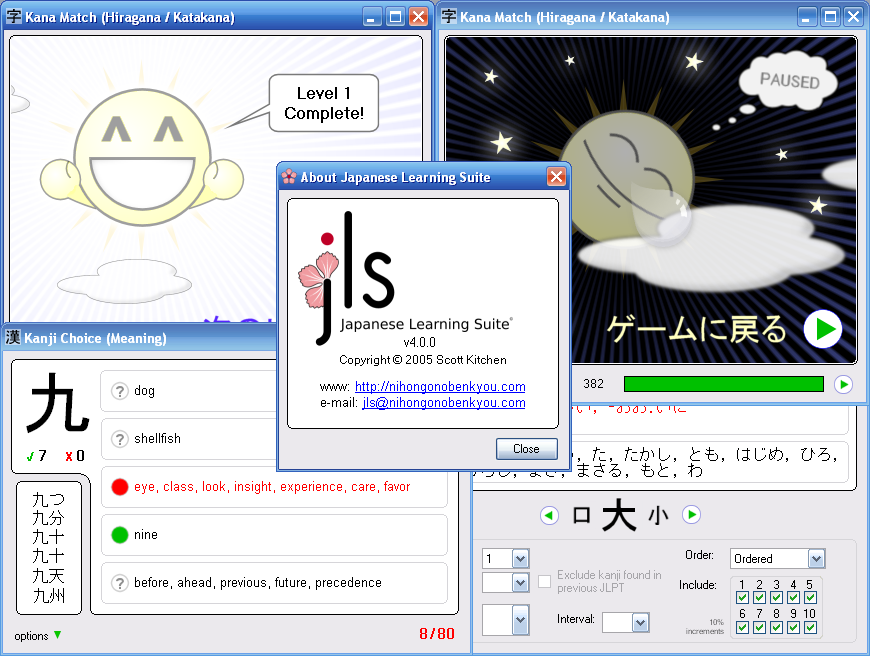Open the http://nihongonobenkyou.com link
The image size is (870, 656).
(x=440, y=386)
